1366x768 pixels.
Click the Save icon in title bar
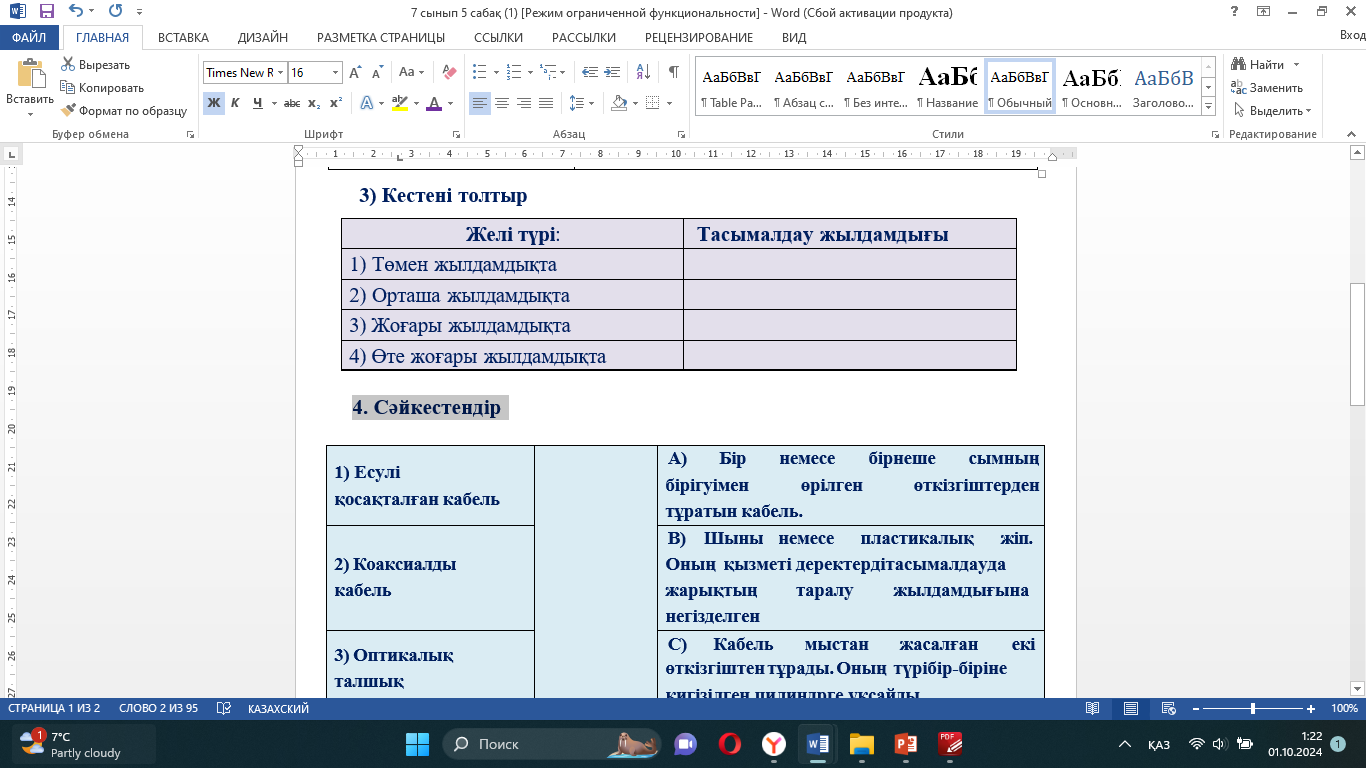[46, 12]
